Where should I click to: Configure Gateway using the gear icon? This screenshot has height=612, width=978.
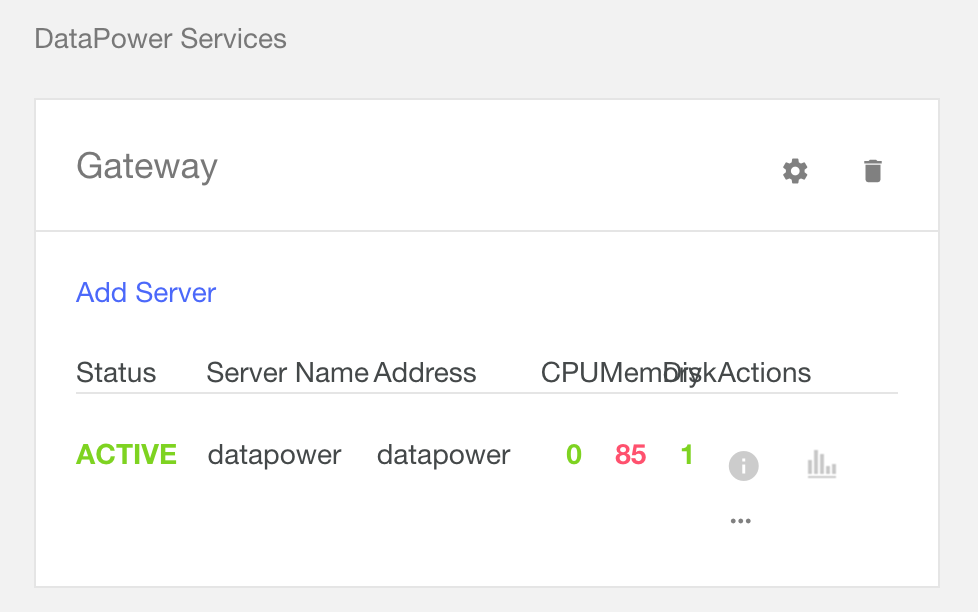tap(794, 170)
